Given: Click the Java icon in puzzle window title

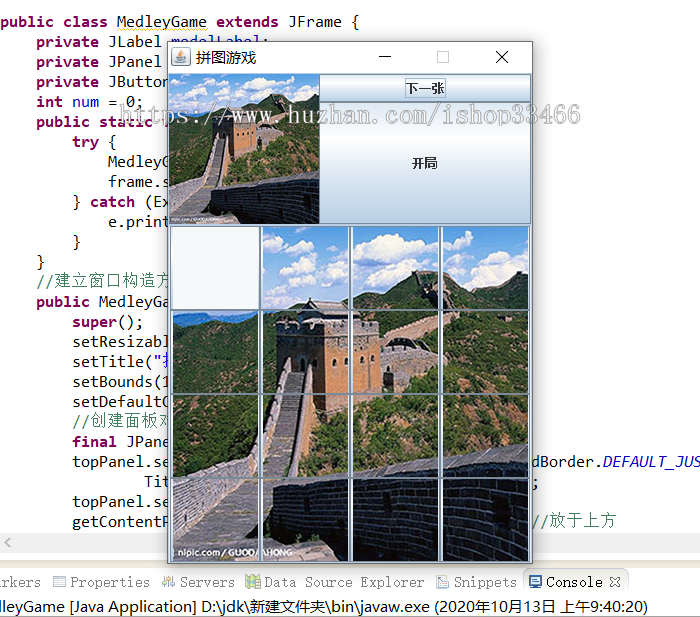Looking at the screenshot, I should (x=181, y=57).
